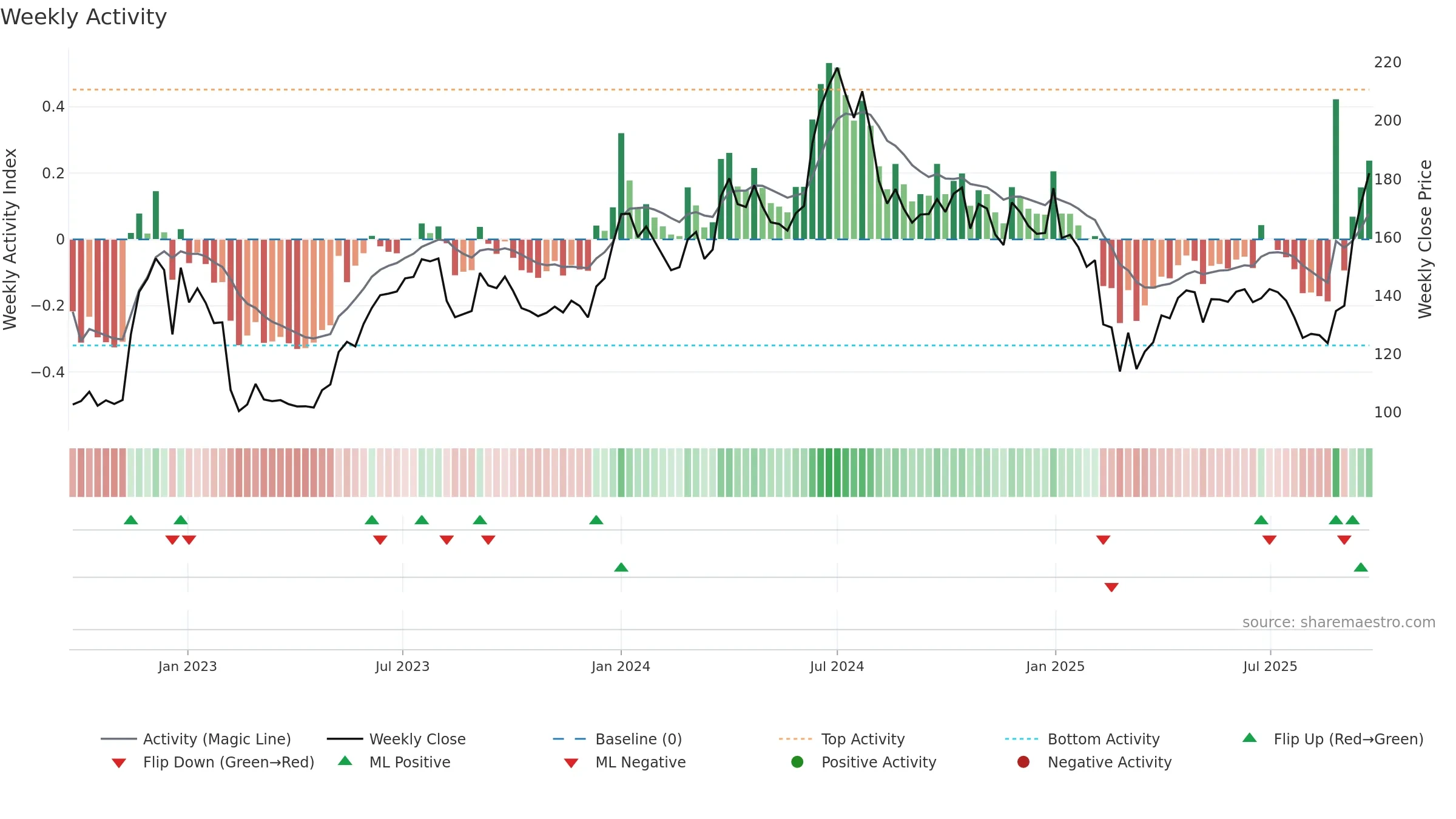Click the Flip Down red triangle legend icon
The width and height of the screenshot is (1456, 819).
[x=119, y=763]
